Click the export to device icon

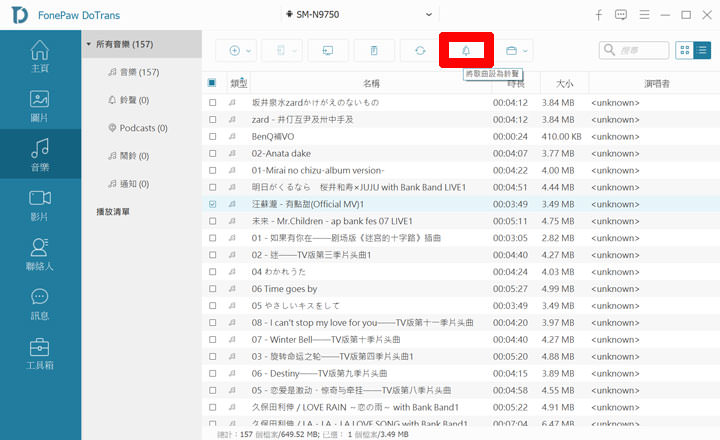[281, 51]
